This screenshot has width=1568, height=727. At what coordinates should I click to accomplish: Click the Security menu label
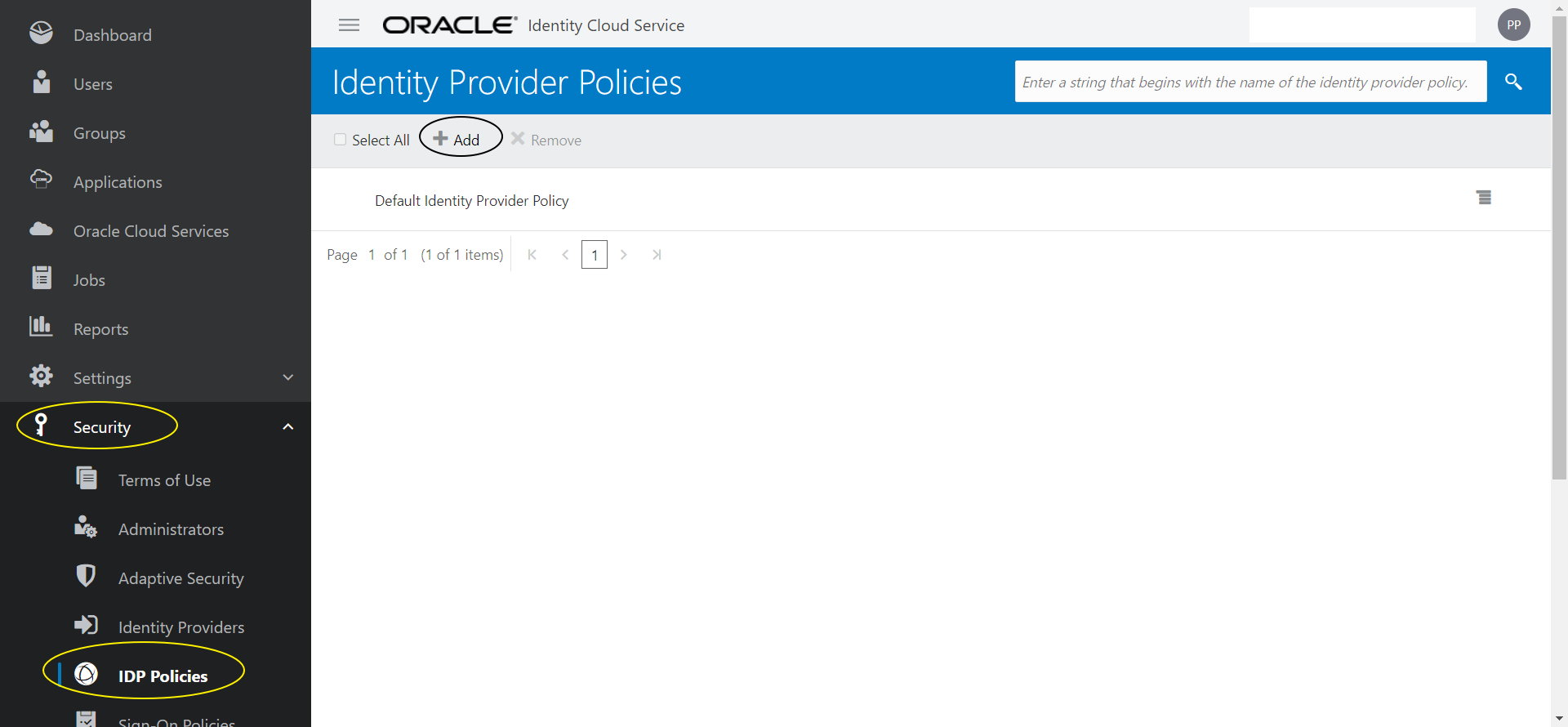tap(102, 427)
